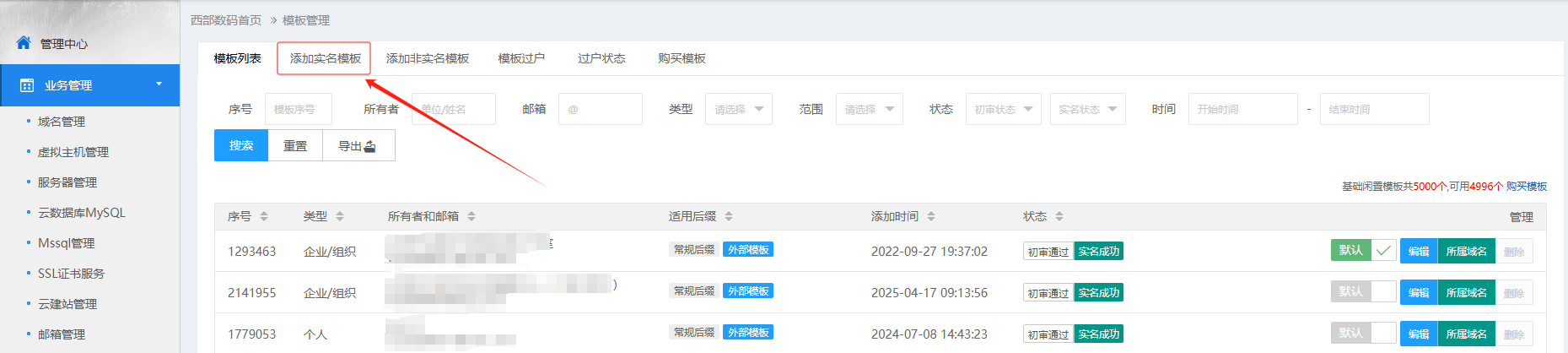Click date 2022-09-27 19:37:02
This screenshot has height=353, width=1568.
click(x=929, y=251)
